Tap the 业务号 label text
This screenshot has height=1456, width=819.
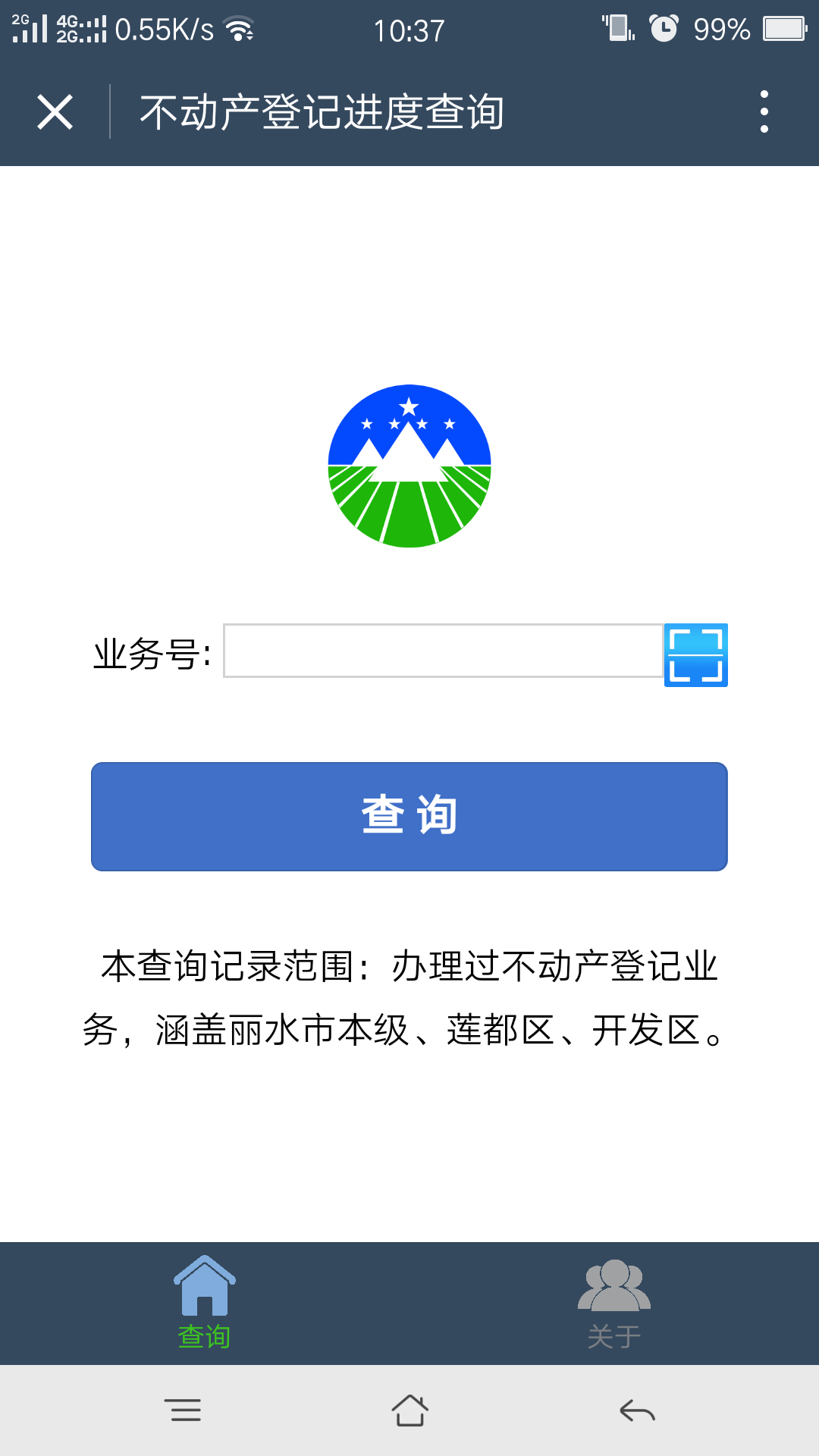click(x=152, y=654)
